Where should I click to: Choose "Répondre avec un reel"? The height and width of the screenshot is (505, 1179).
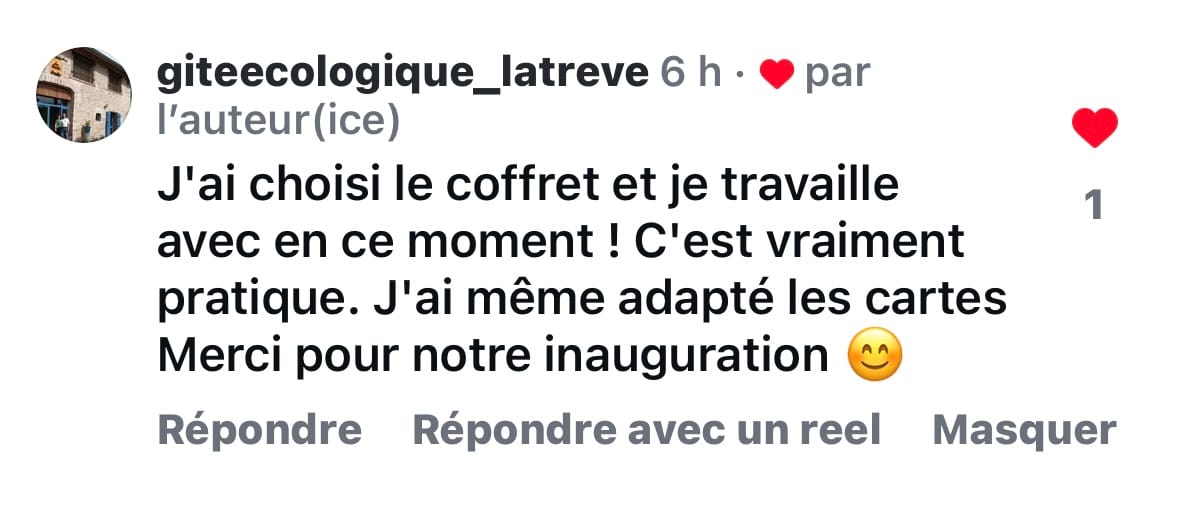coord(646,430)
